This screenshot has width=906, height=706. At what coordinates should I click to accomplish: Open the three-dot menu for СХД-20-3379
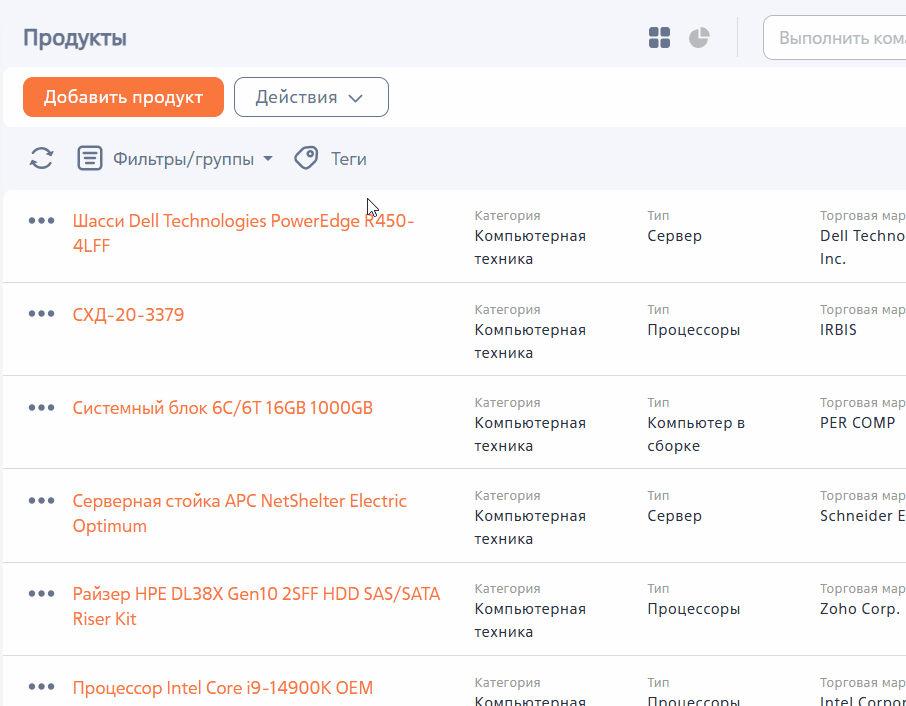coord(42,314)
